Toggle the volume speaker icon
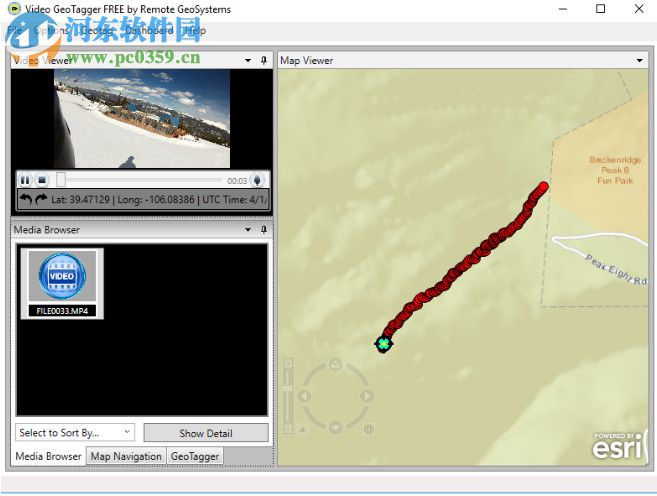Screen dimensions: 657x496 [x=257, y=180]
